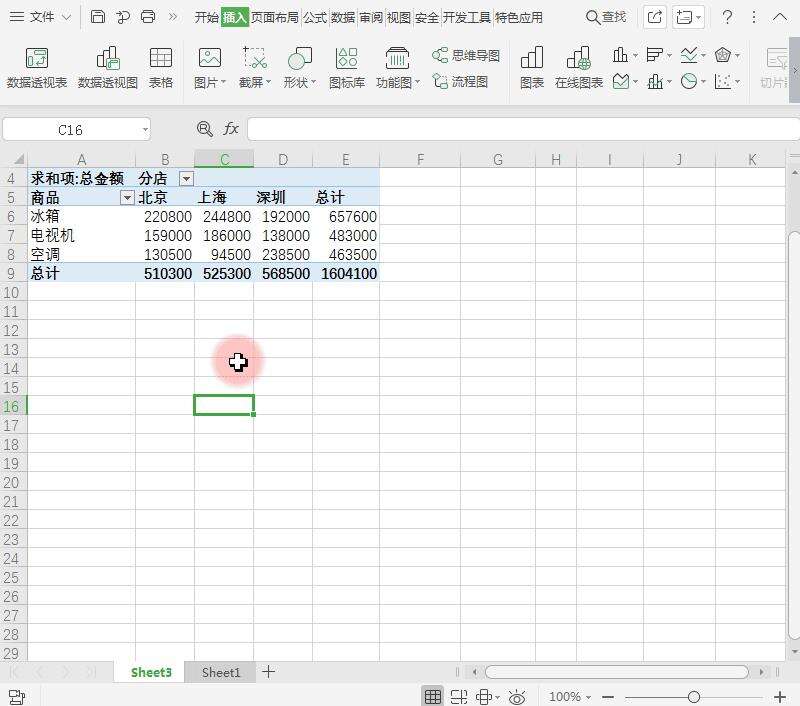Open the 分店 field filter dropdown
Viewport: 800px width, 706px height.
pyautogui.click(x=186, y=178)
